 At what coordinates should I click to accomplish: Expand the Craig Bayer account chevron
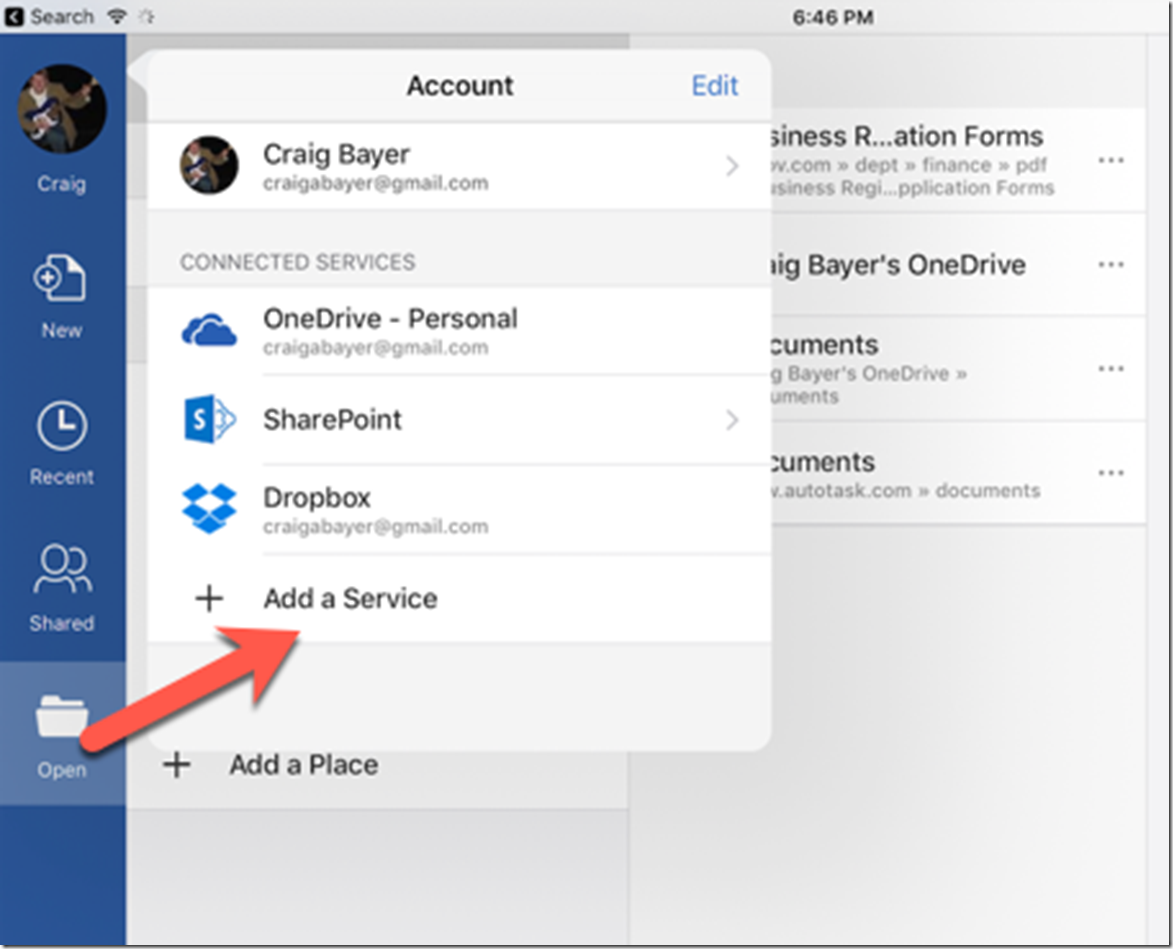click(x=732, y=165)
